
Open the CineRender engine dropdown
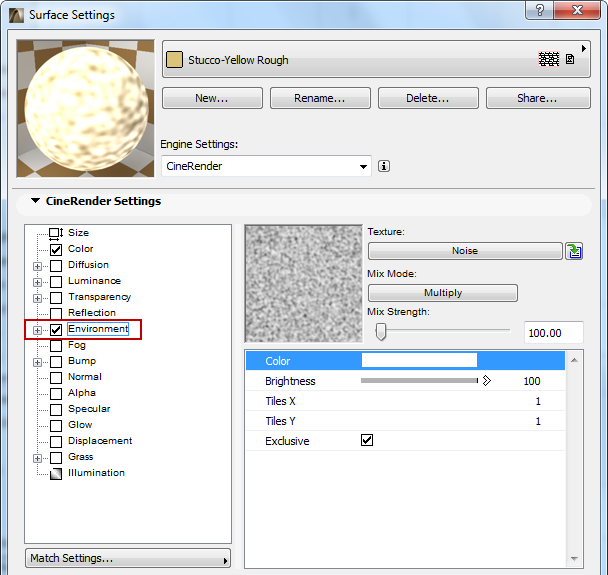coord(266,166)
